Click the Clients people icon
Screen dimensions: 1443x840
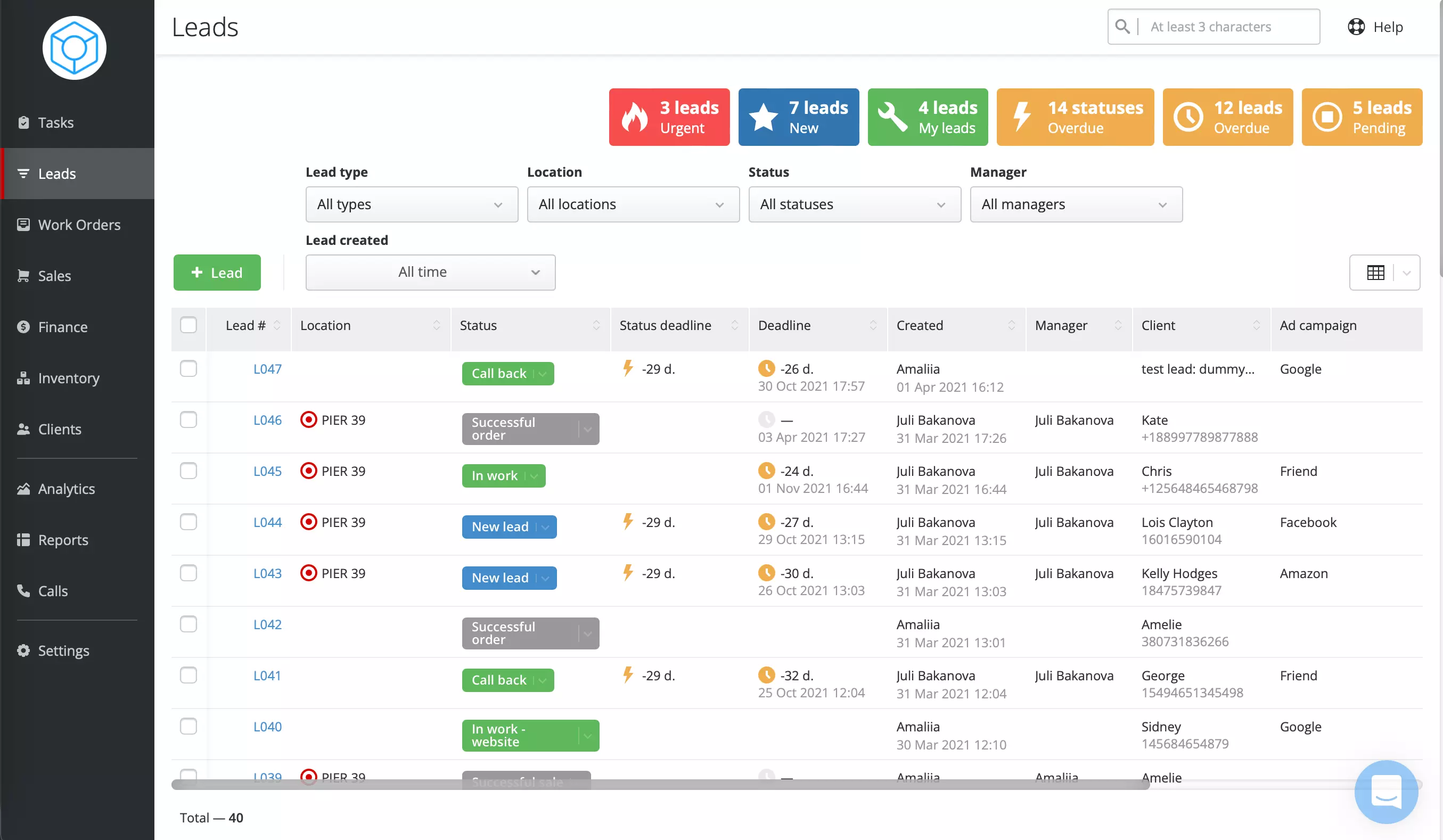pyautogui.click(x=23, y=429)
